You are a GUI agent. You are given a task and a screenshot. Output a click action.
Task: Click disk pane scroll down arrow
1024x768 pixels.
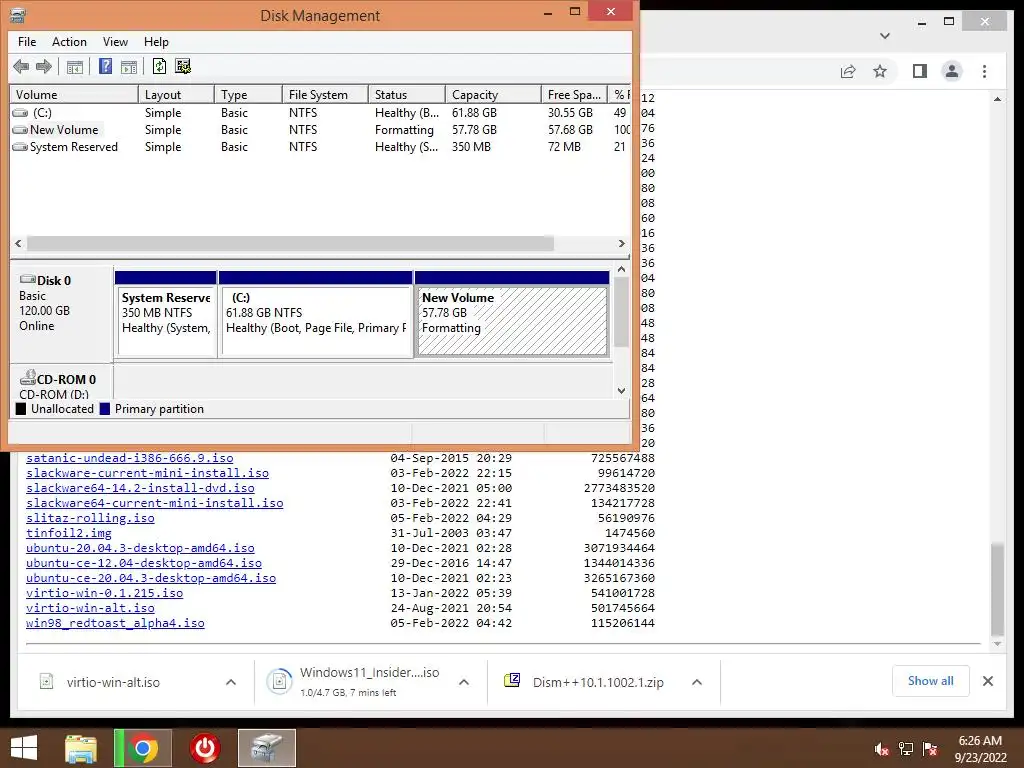(x=621, y=391)
